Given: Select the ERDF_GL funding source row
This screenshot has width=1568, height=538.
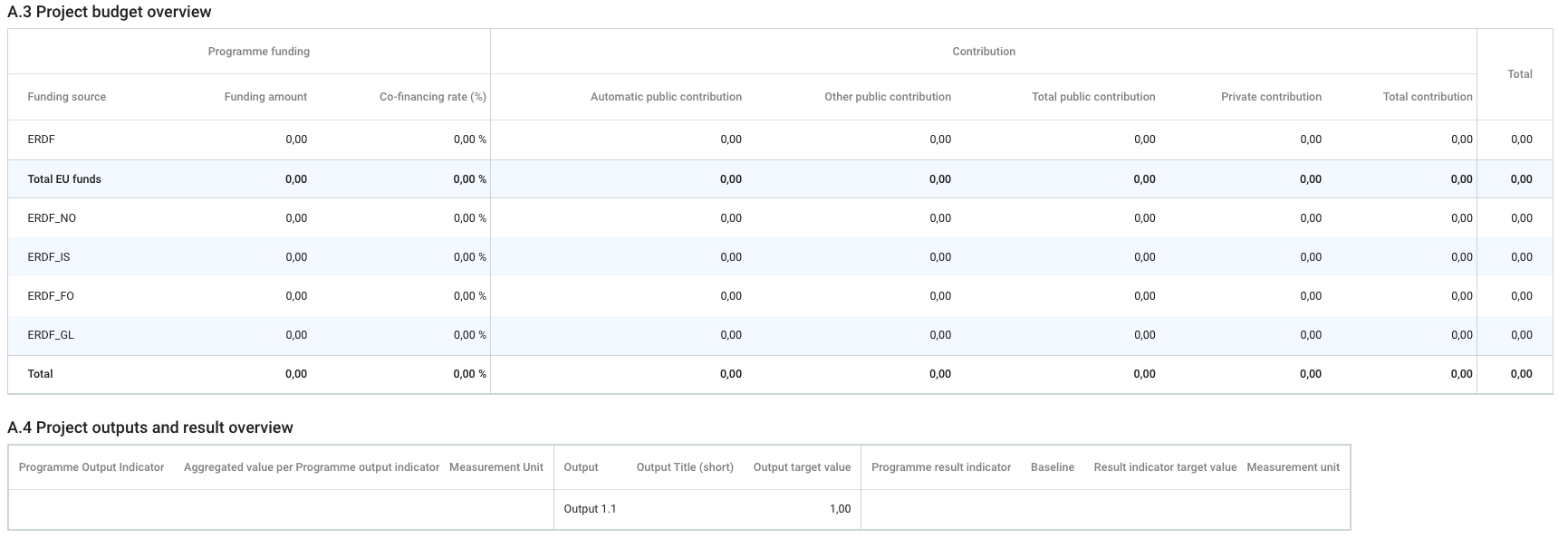Looking at the screenshot, I should (51, 335).
